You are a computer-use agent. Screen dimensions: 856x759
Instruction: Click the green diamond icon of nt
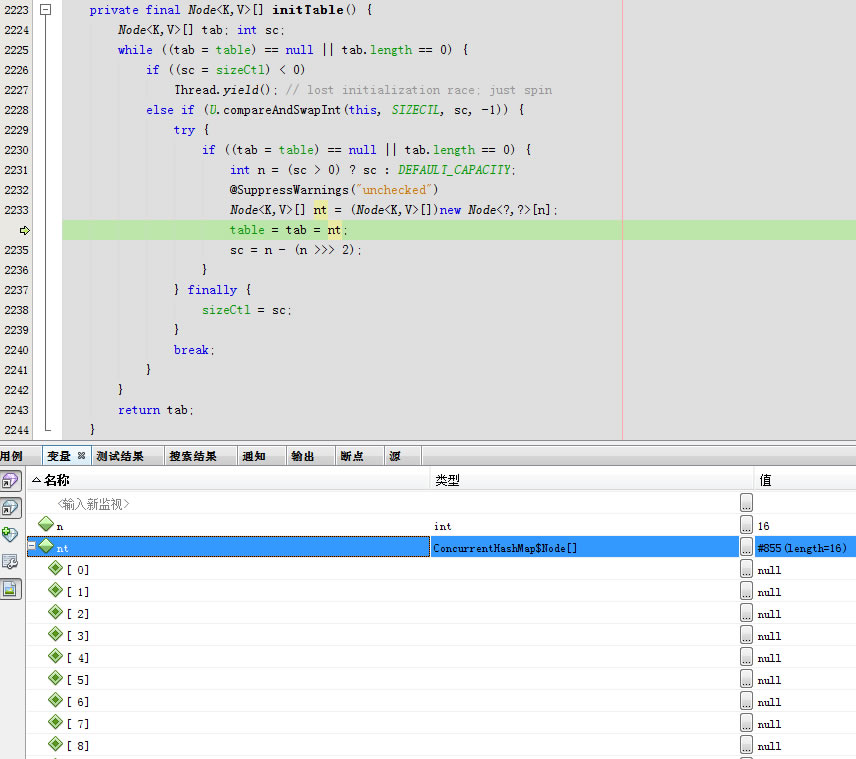point(46,546)
